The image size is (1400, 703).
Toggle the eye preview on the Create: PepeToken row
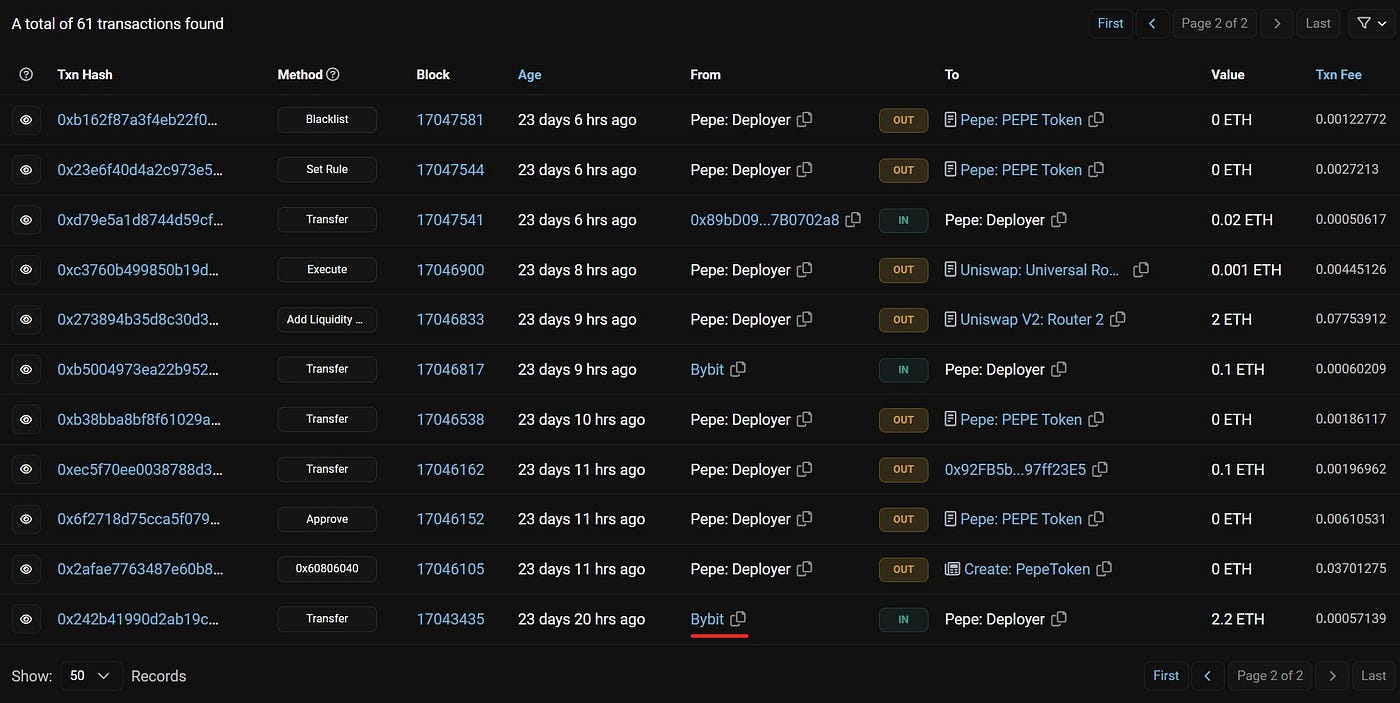click(x=26, y=568)
